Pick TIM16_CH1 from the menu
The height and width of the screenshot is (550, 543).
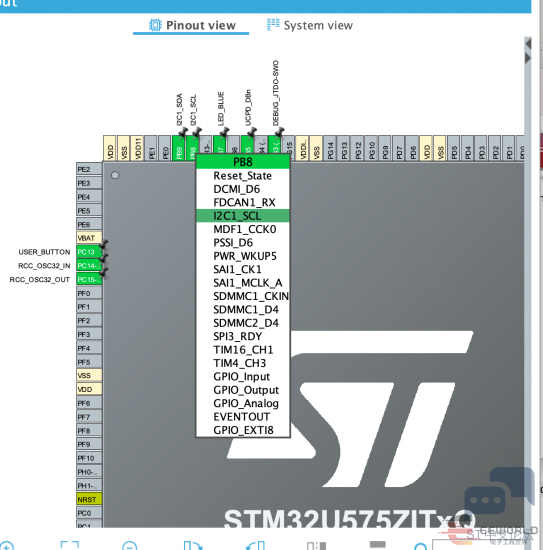(243, 350)
